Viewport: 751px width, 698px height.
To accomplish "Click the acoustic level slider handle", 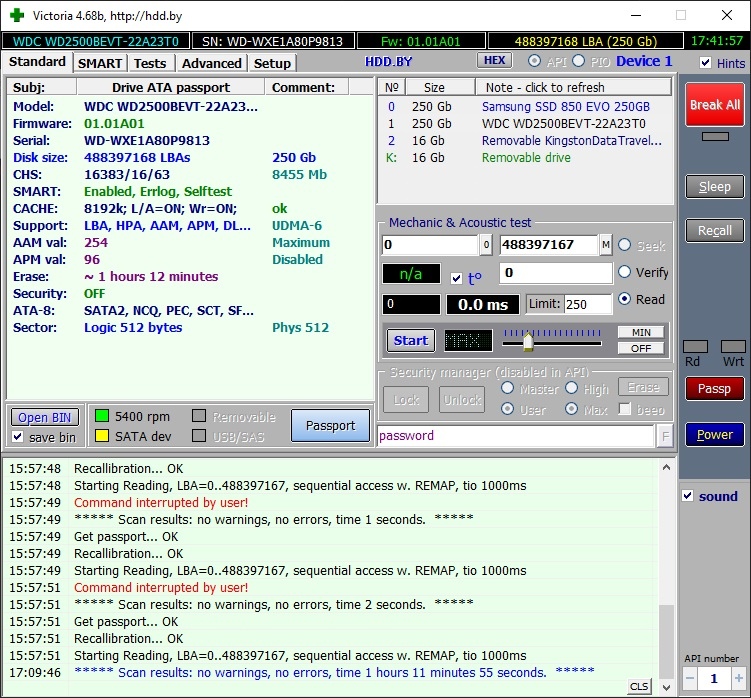I will click(528, 342).
